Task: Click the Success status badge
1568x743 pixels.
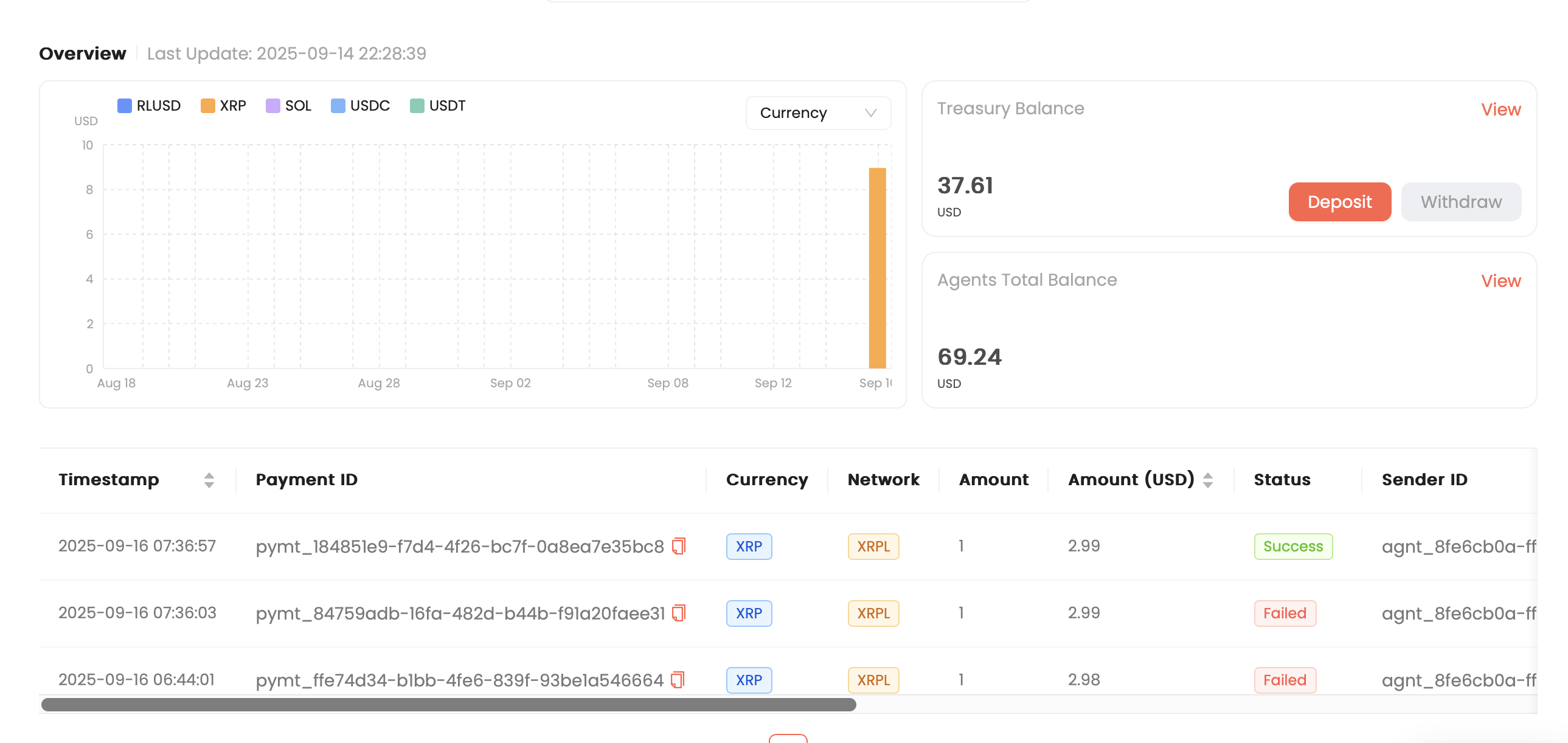Action: tap(1293, 547)
